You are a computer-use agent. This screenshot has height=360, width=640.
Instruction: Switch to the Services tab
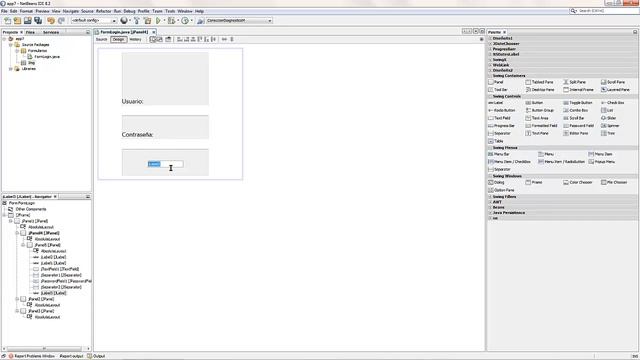click(x=51, y=32)
